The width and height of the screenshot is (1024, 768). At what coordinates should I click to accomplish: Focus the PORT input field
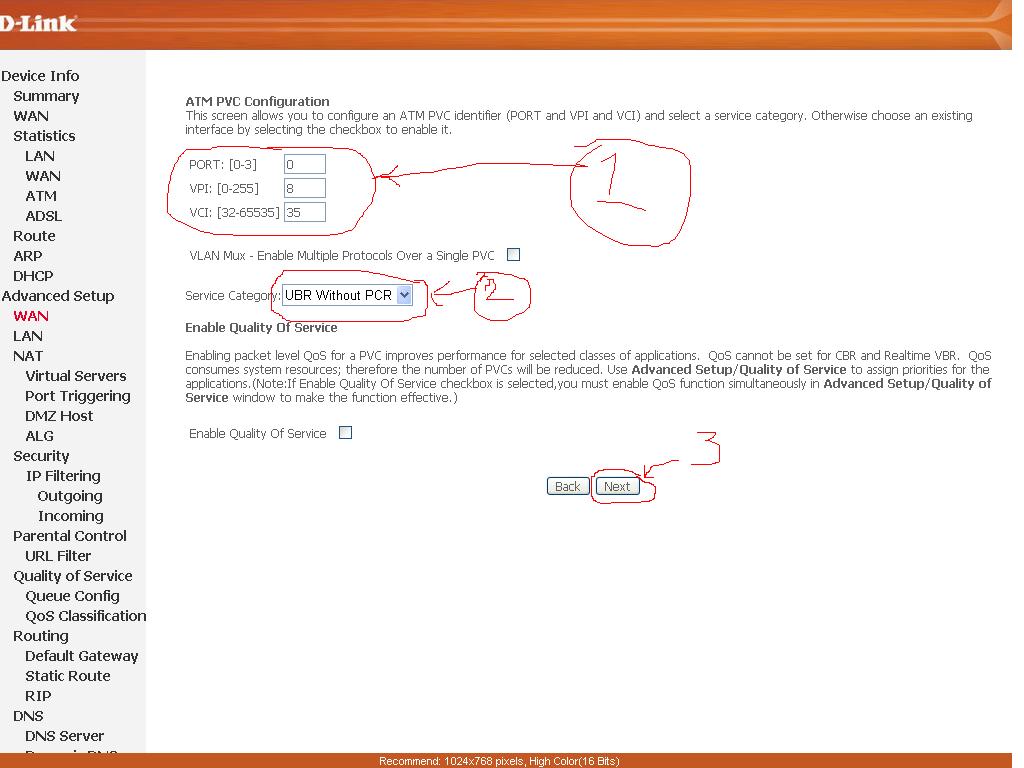[x=304, y=164]
